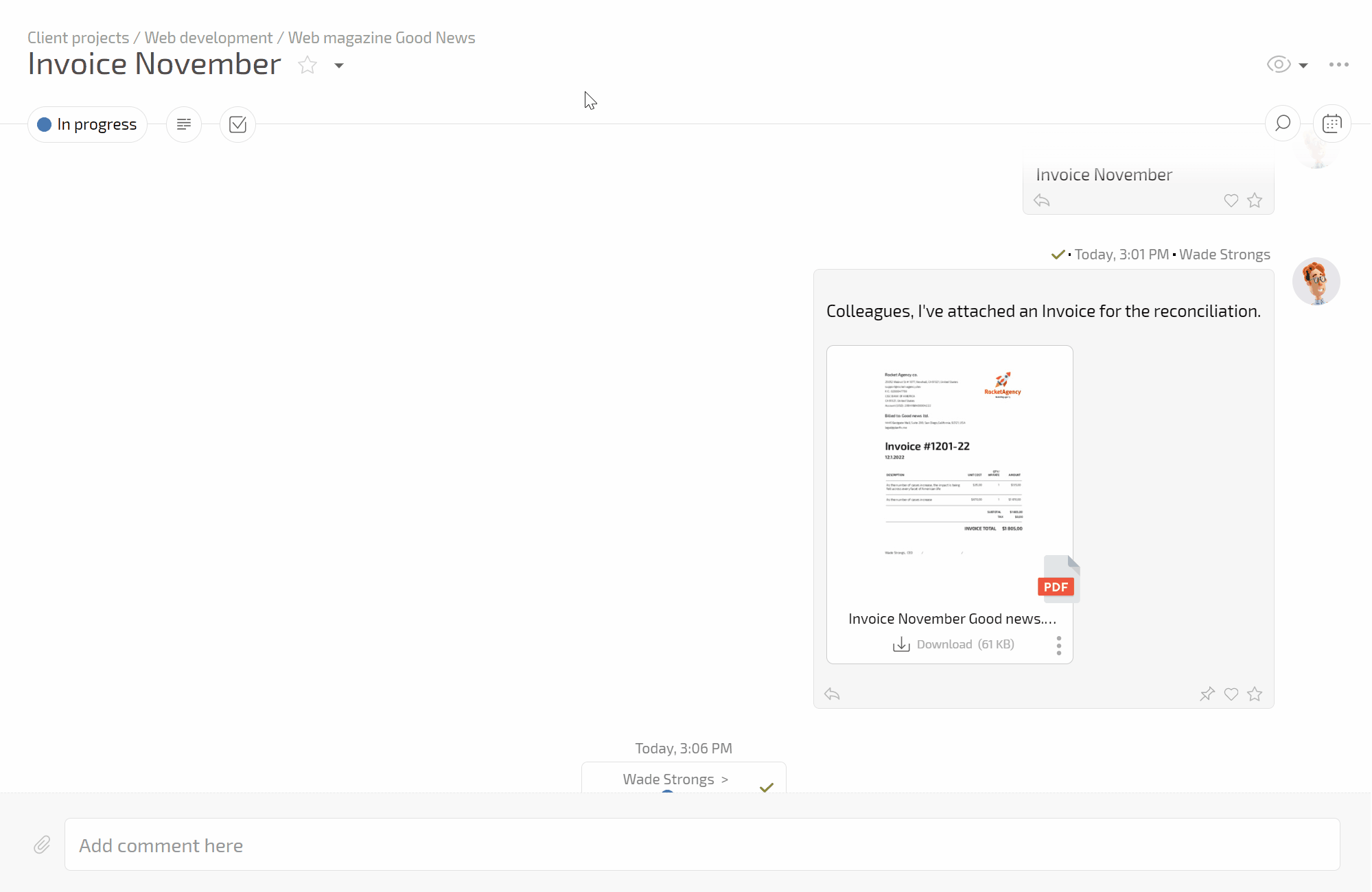Select the 'Web development' breadcrumb menu item
Image resolution: width=1372 pixels, height=892 pixels.
[208, 37]
